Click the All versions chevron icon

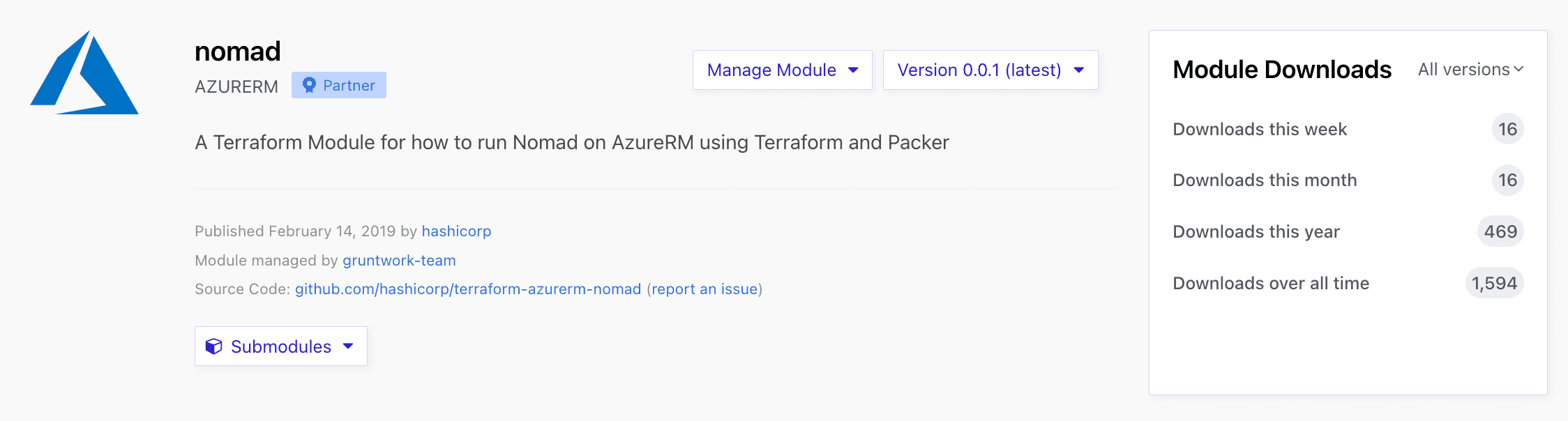(x=1518, y=70)
